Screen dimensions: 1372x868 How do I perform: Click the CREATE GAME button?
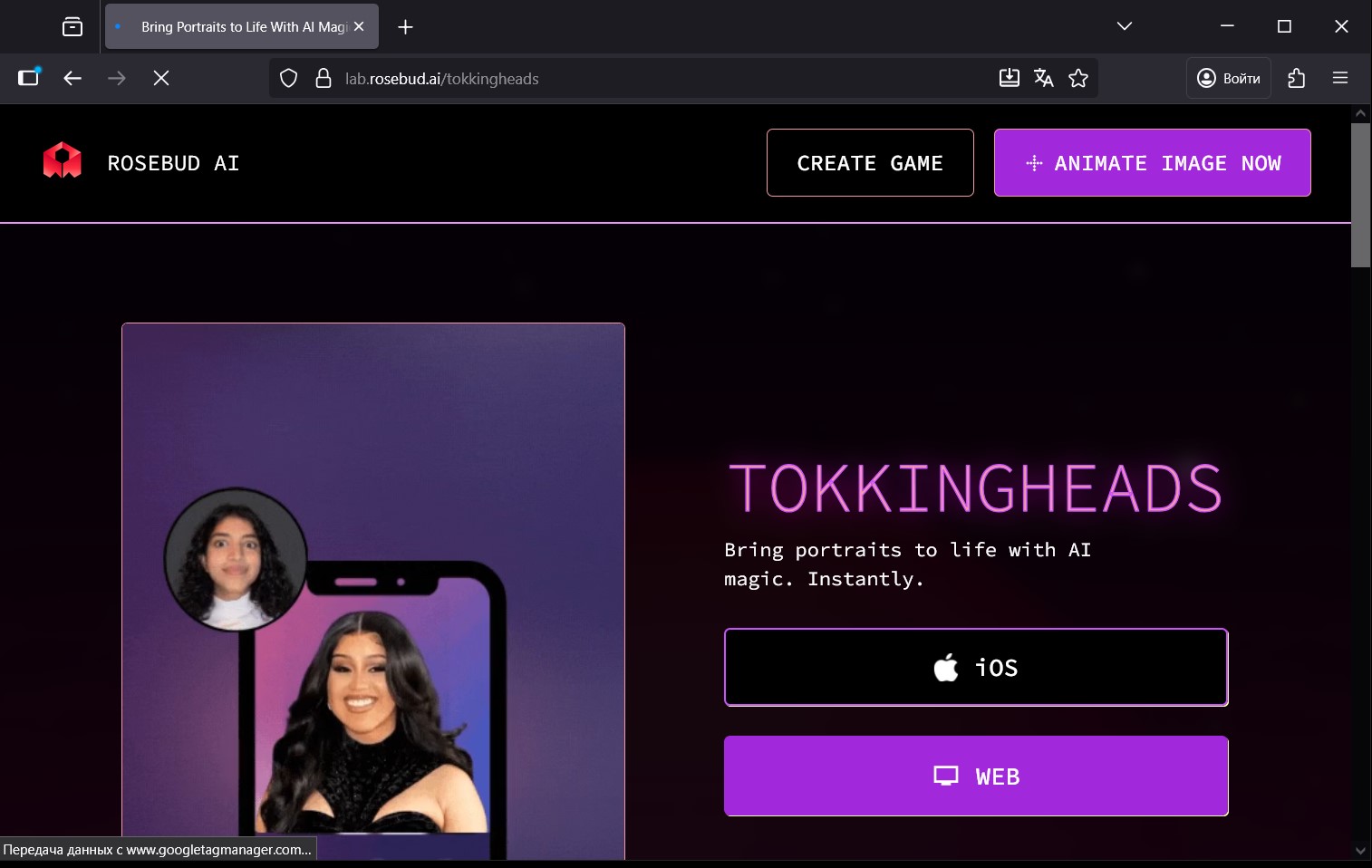tap(870, 163)
